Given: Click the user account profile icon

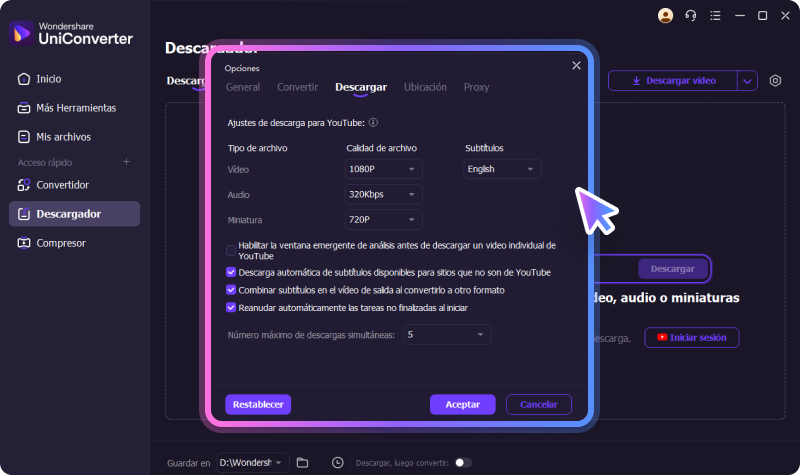Looking at the screenshot, I should pos(666,15).
